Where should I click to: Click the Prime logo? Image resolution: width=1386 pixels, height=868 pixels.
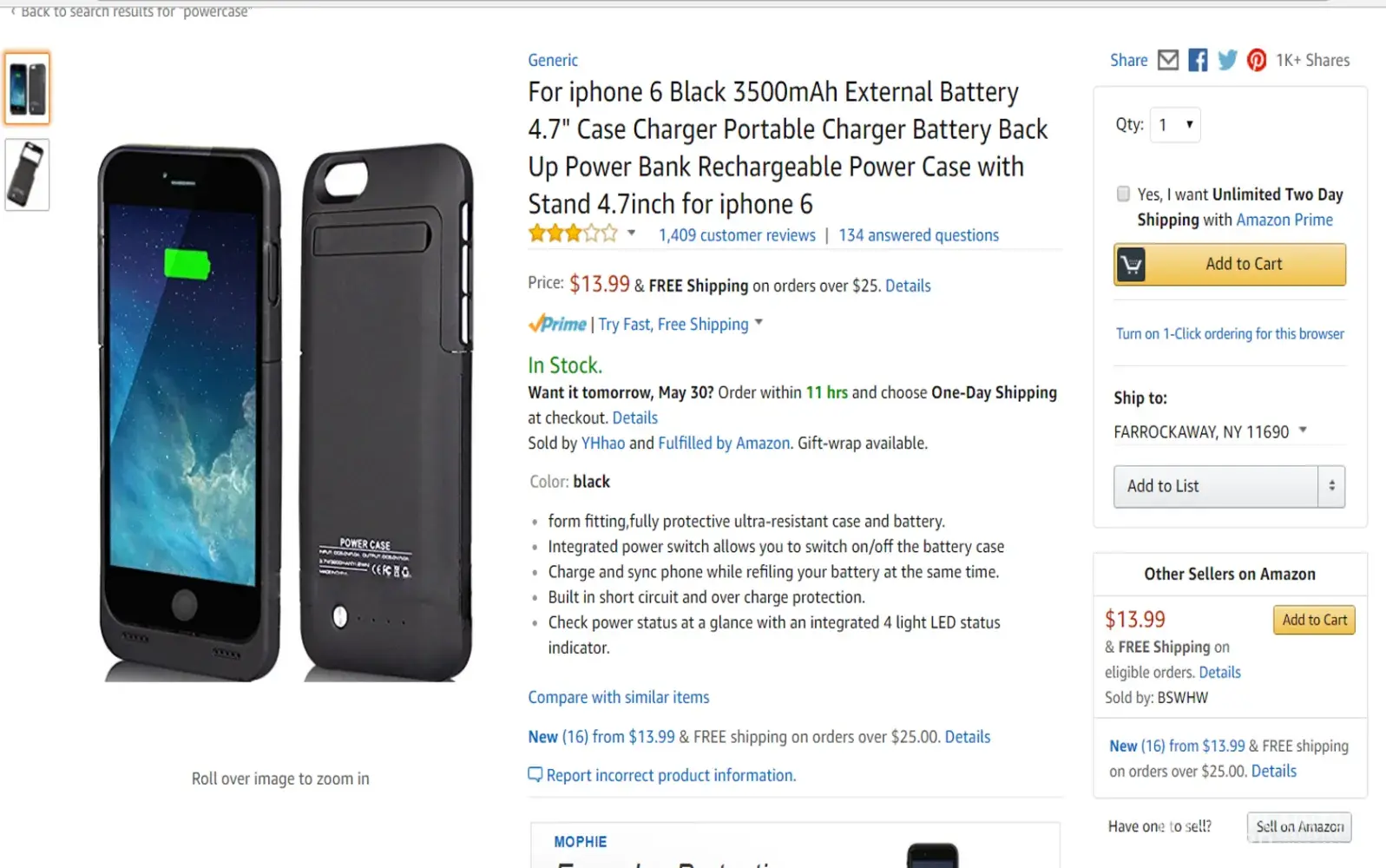[x=558, y=325]
